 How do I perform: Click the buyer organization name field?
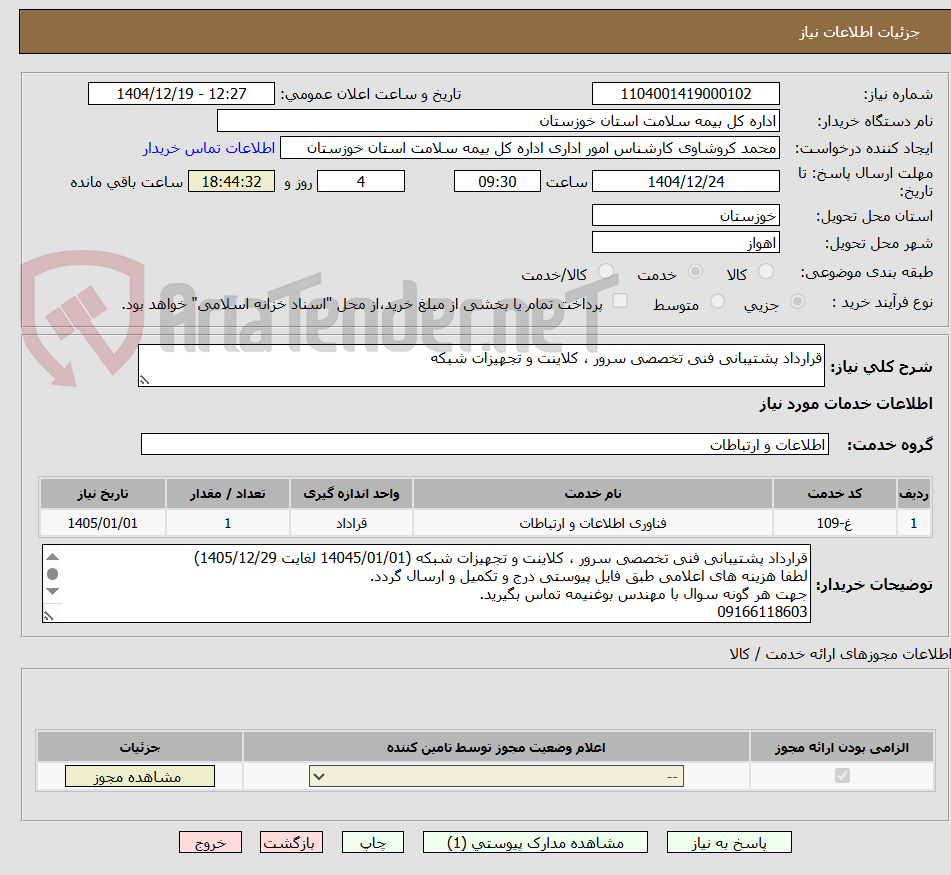[498, 121]
